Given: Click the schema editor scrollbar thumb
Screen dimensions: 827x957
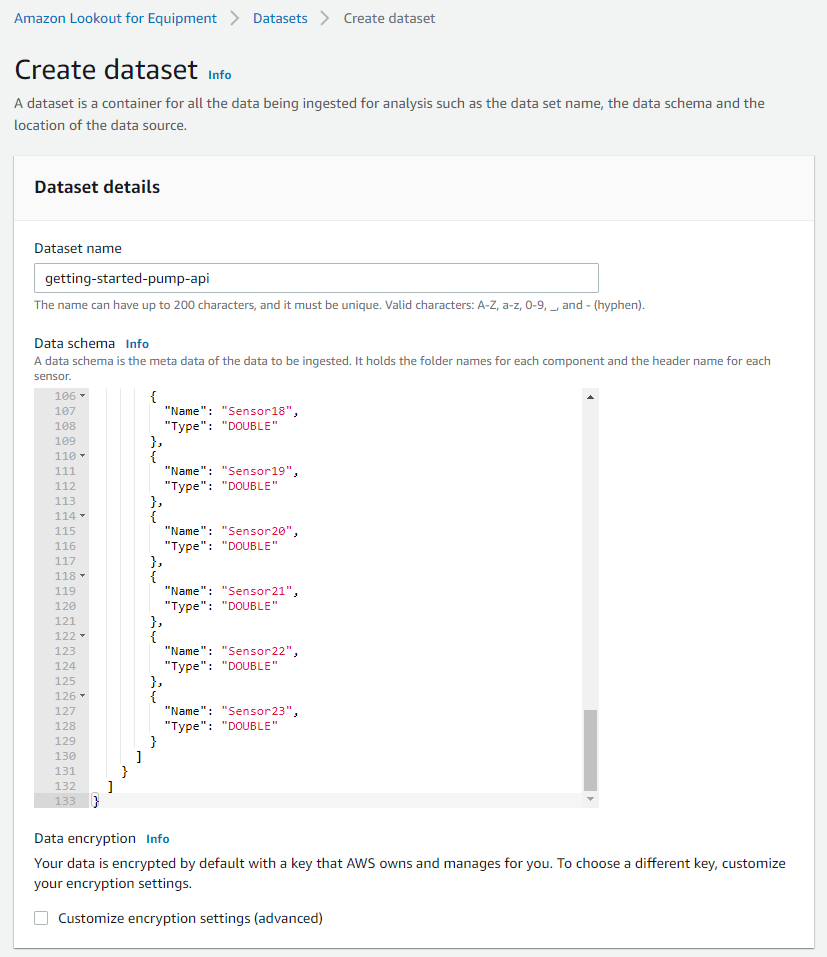Looking at the screenshot, I should tap(590, 750).
